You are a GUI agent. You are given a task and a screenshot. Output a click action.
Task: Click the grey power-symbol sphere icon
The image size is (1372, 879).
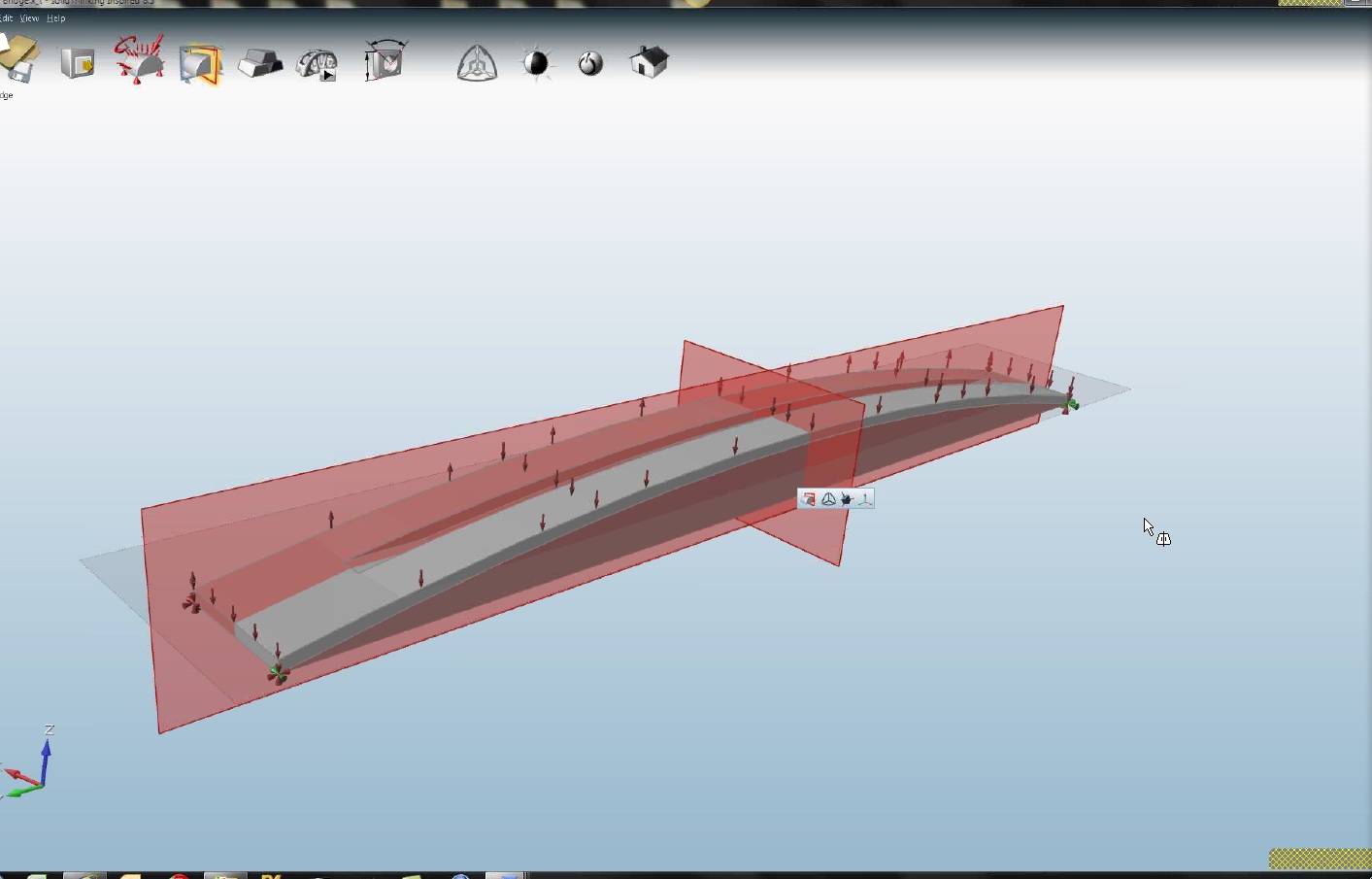(590, 63)
